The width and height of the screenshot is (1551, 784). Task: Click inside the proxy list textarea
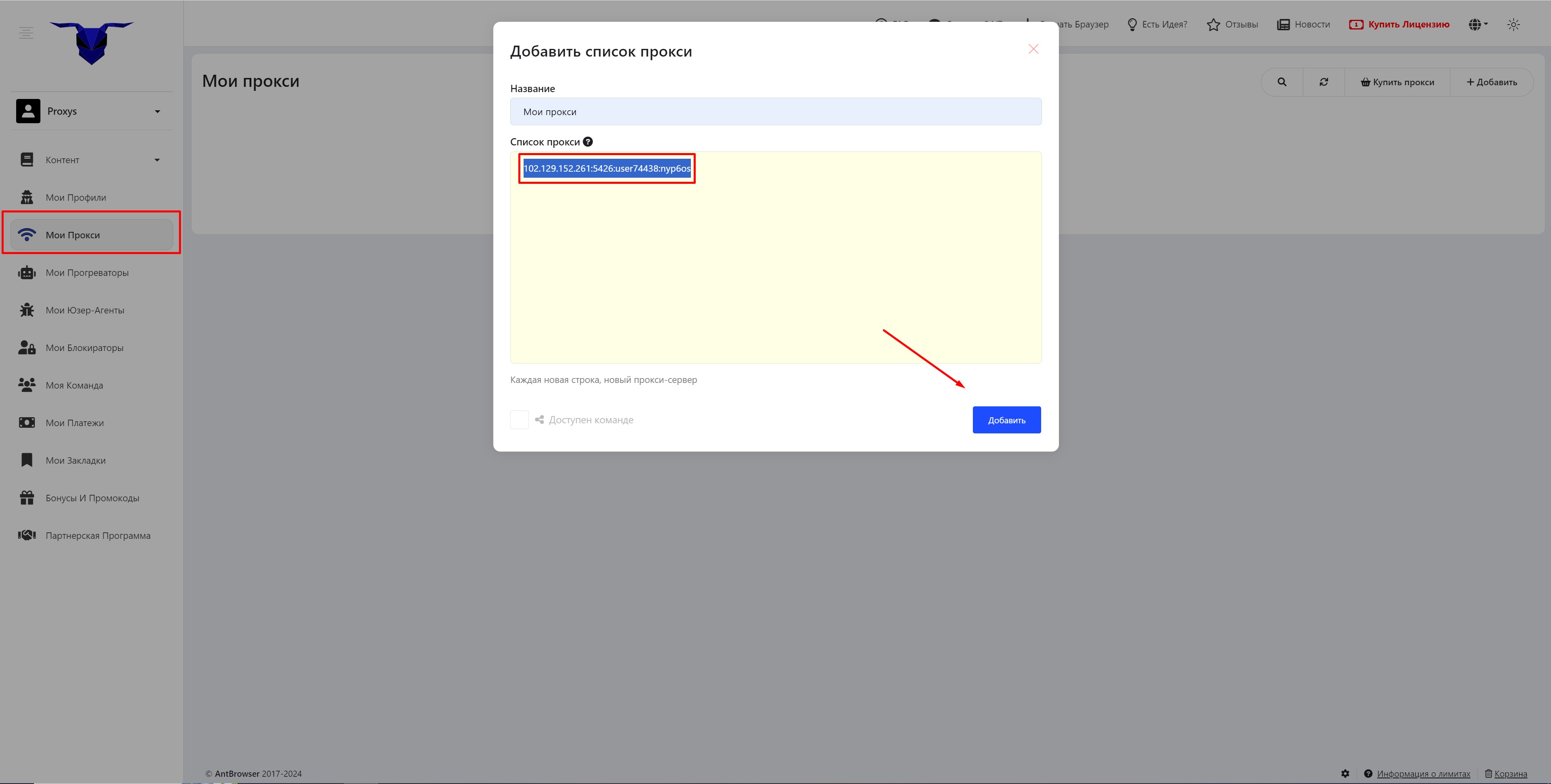tap(776, 257)
